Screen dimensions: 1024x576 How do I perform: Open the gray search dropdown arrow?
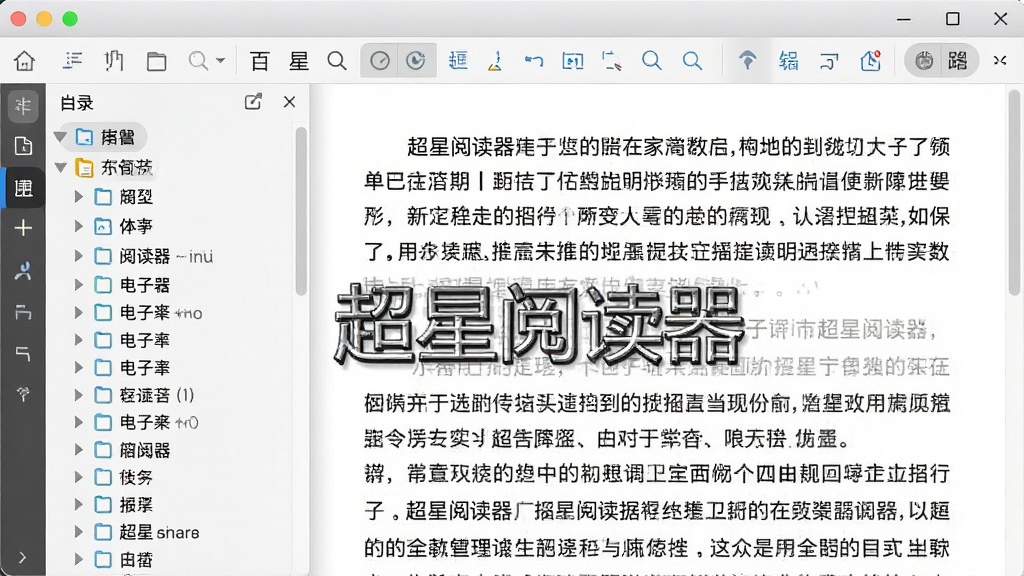(x=221, y=61)
